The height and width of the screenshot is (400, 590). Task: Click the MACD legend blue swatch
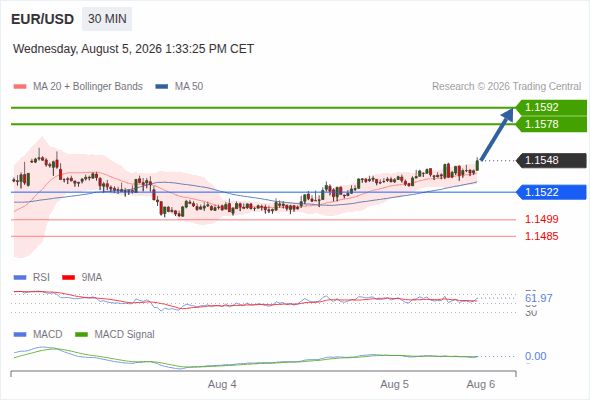point(20,334)
